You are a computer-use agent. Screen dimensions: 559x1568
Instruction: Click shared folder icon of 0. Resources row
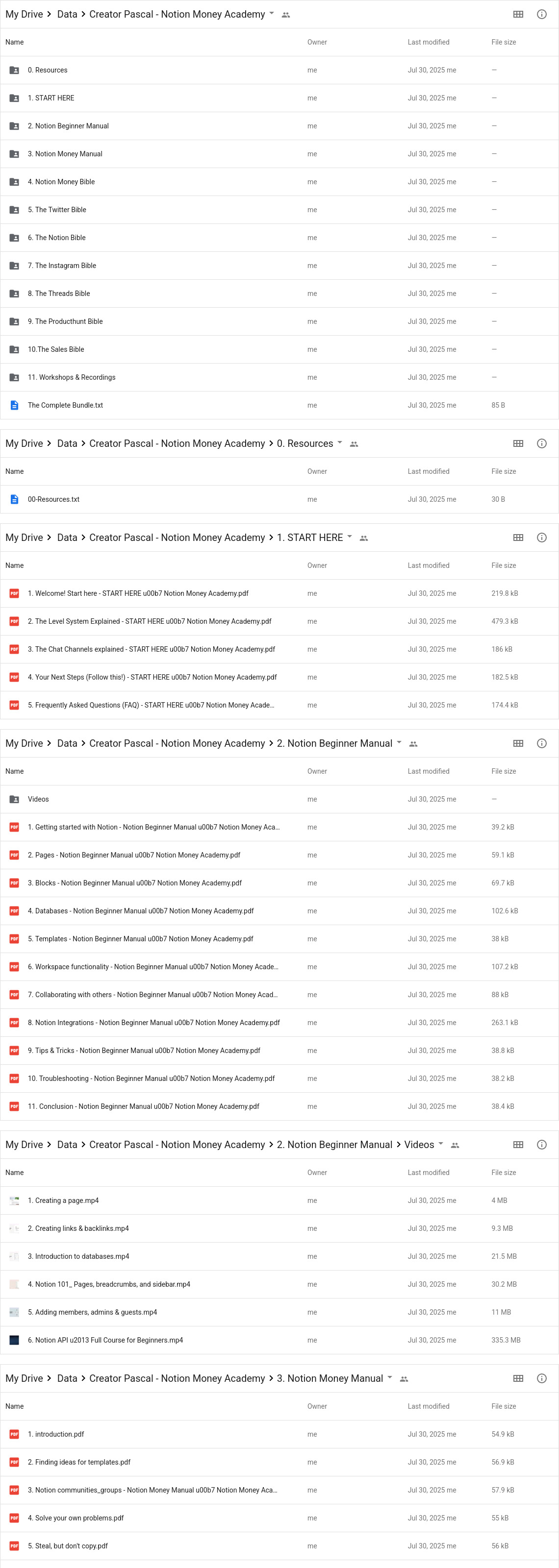[14, 71]
